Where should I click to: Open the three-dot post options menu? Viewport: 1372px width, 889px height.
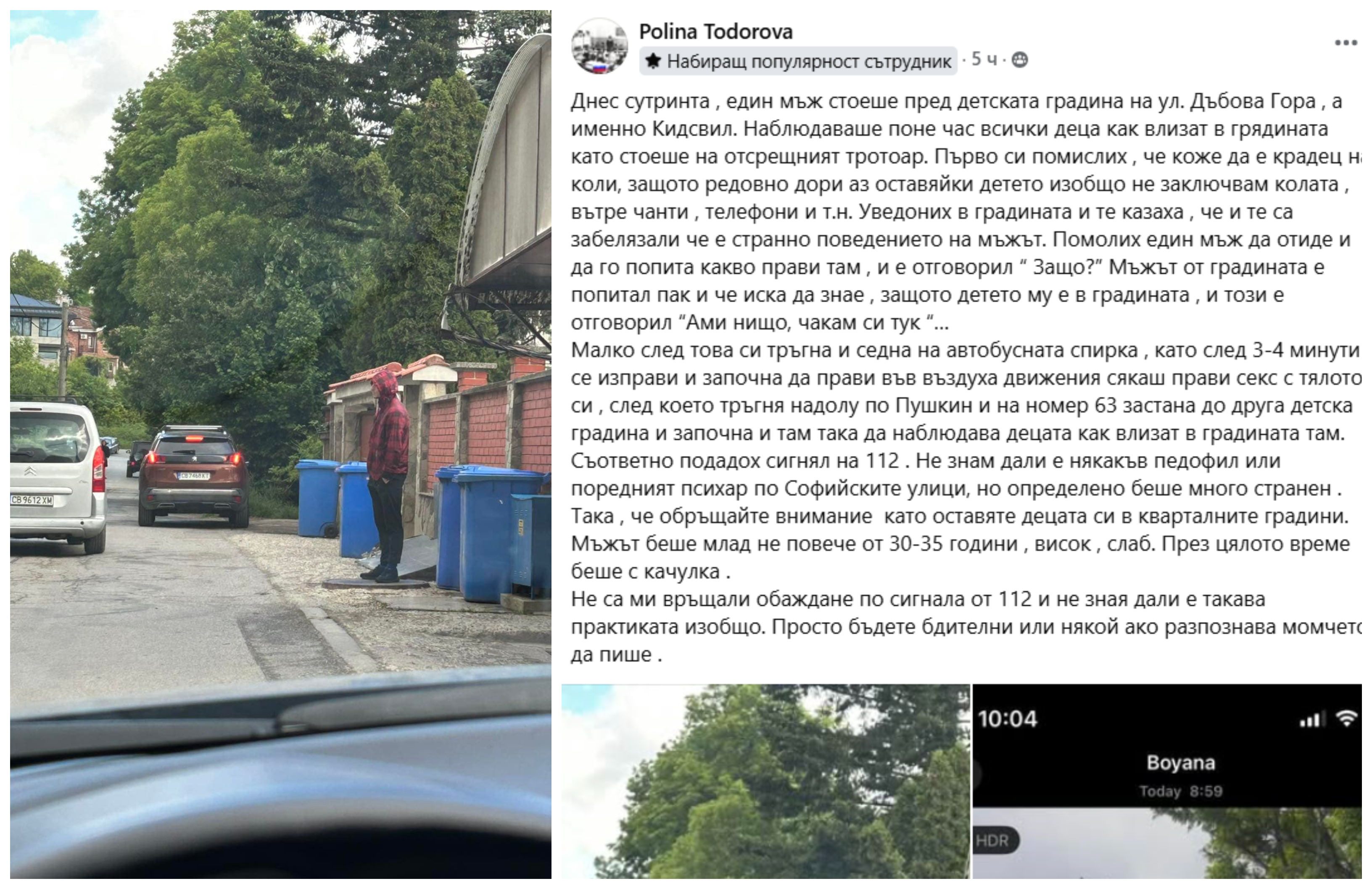click(x=1346, y=42)
